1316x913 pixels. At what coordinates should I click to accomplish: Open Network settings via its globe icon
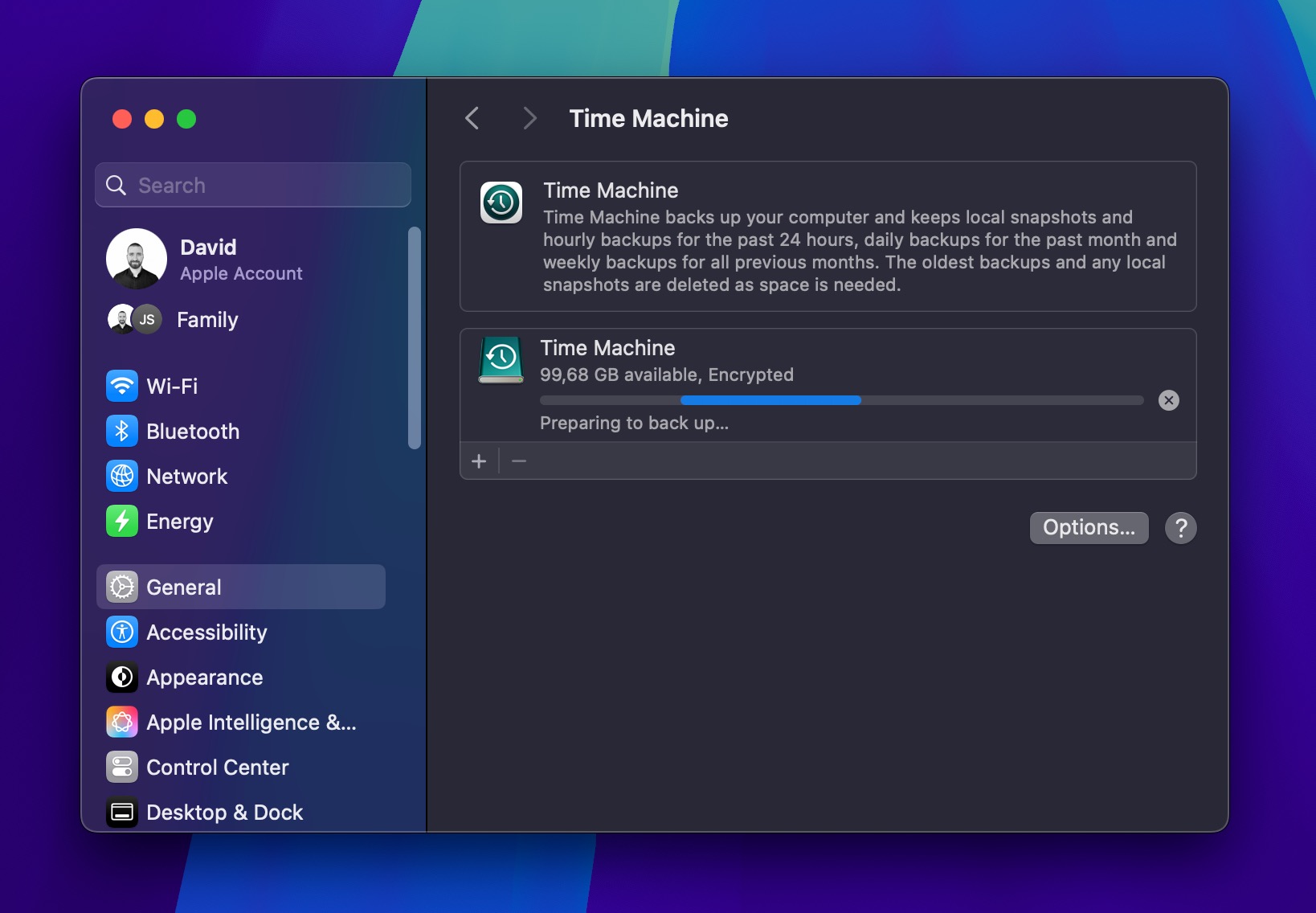pos(121,476)
